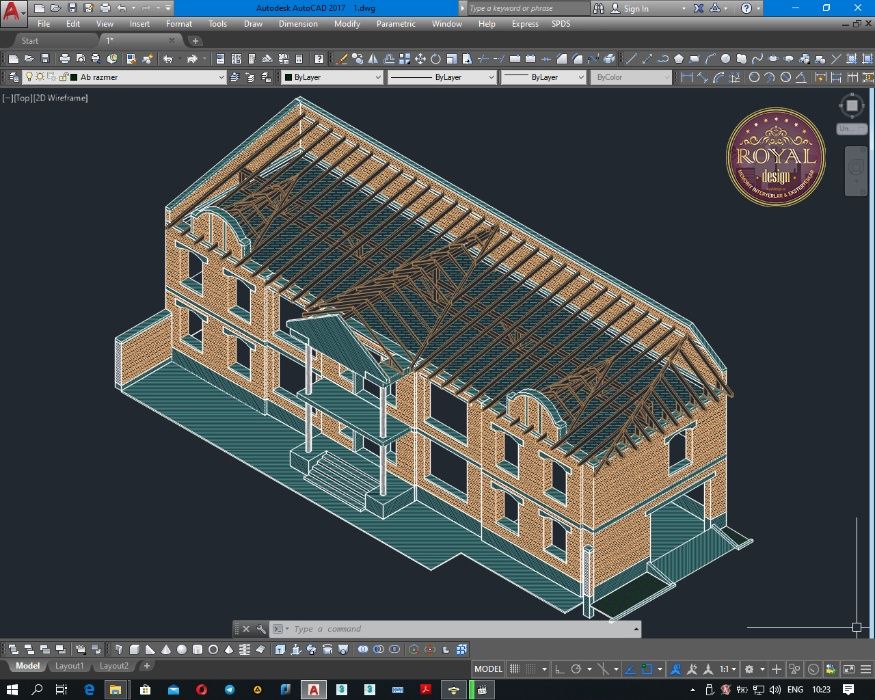Open the workspace switching gear icon
Image resolution: width=875 pixels, height=700 pixels.
point(749,668)
